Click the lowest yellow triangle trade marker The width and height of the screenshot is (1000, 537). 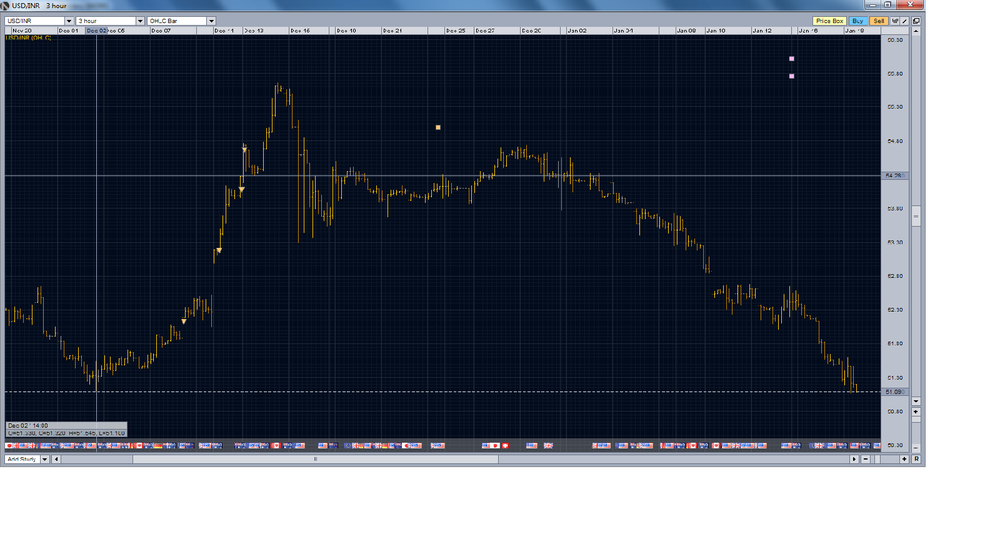pos(184,321)
